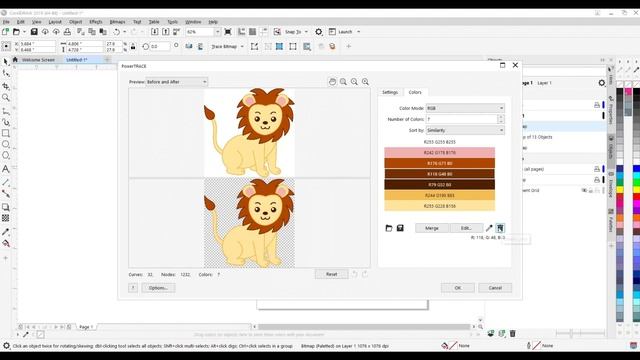Open the Bitmaps menu
The width and height of the screenshot is (640, 360).
pyautogui.click(x=118, y=22)
